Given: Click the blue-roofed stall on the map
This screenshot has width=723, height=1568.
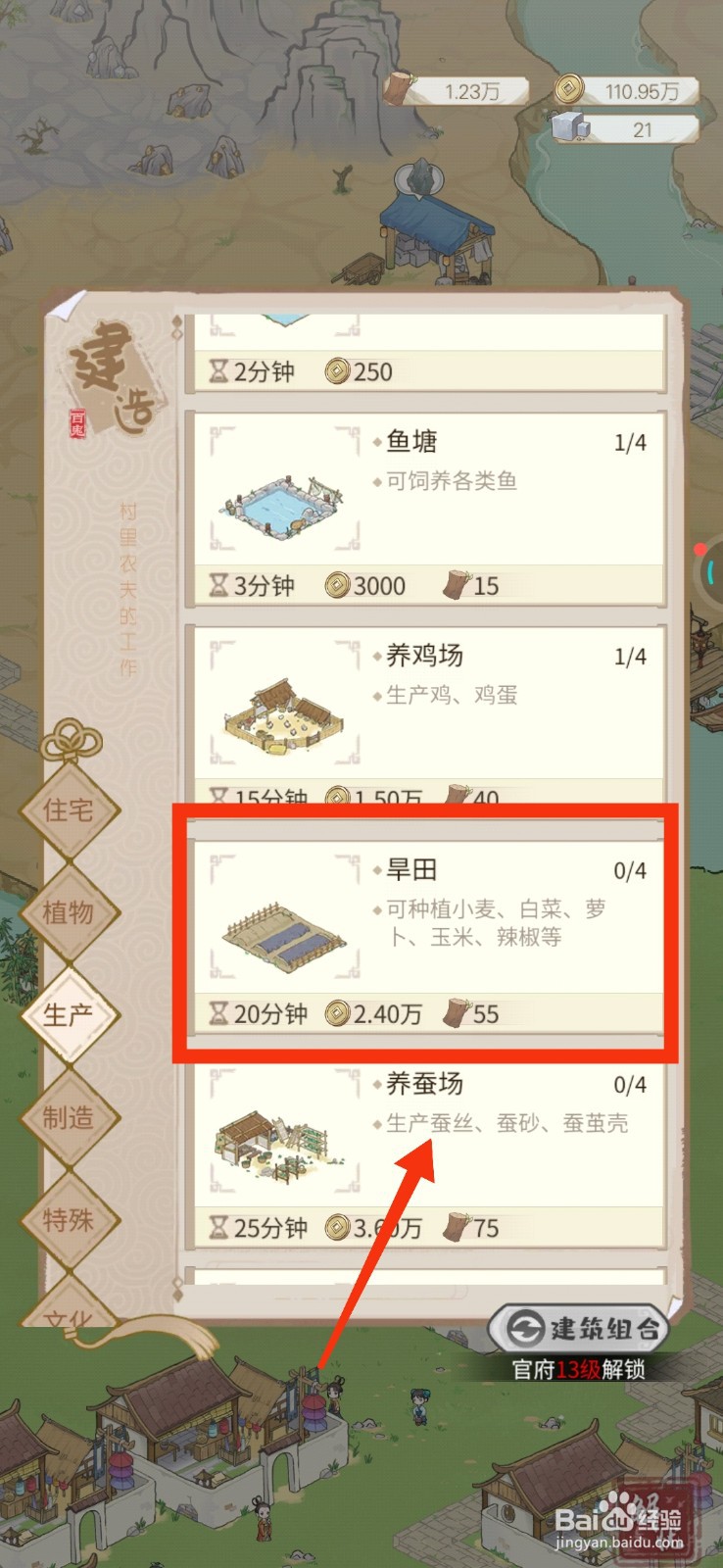Looking at the screenshot, I should click(x=434, y=233).
